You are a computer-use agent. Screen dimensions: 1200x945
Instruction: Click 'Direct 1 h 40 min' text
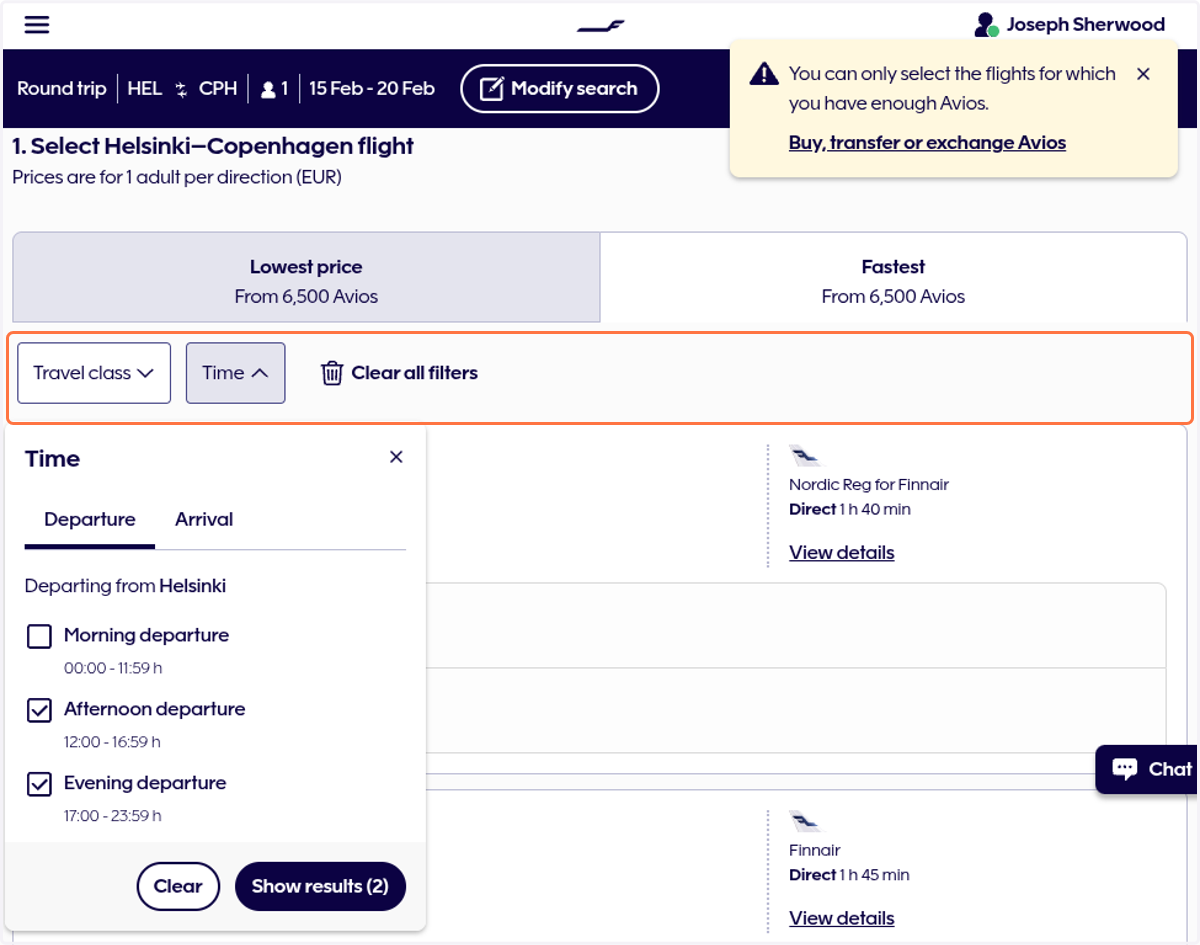pos(850,510)
